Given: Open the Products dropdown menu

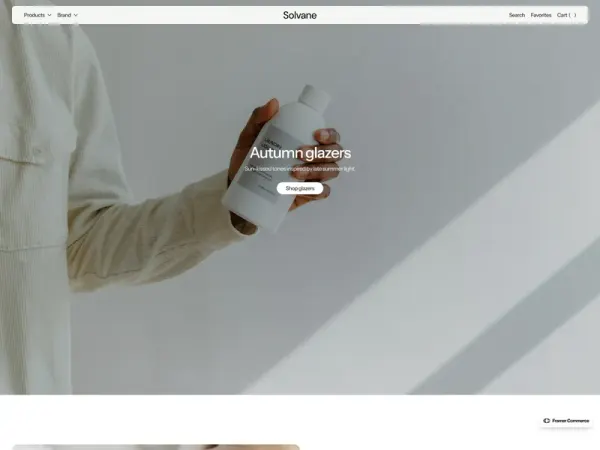Looking at the screenshot, I should tap(37, 15).
